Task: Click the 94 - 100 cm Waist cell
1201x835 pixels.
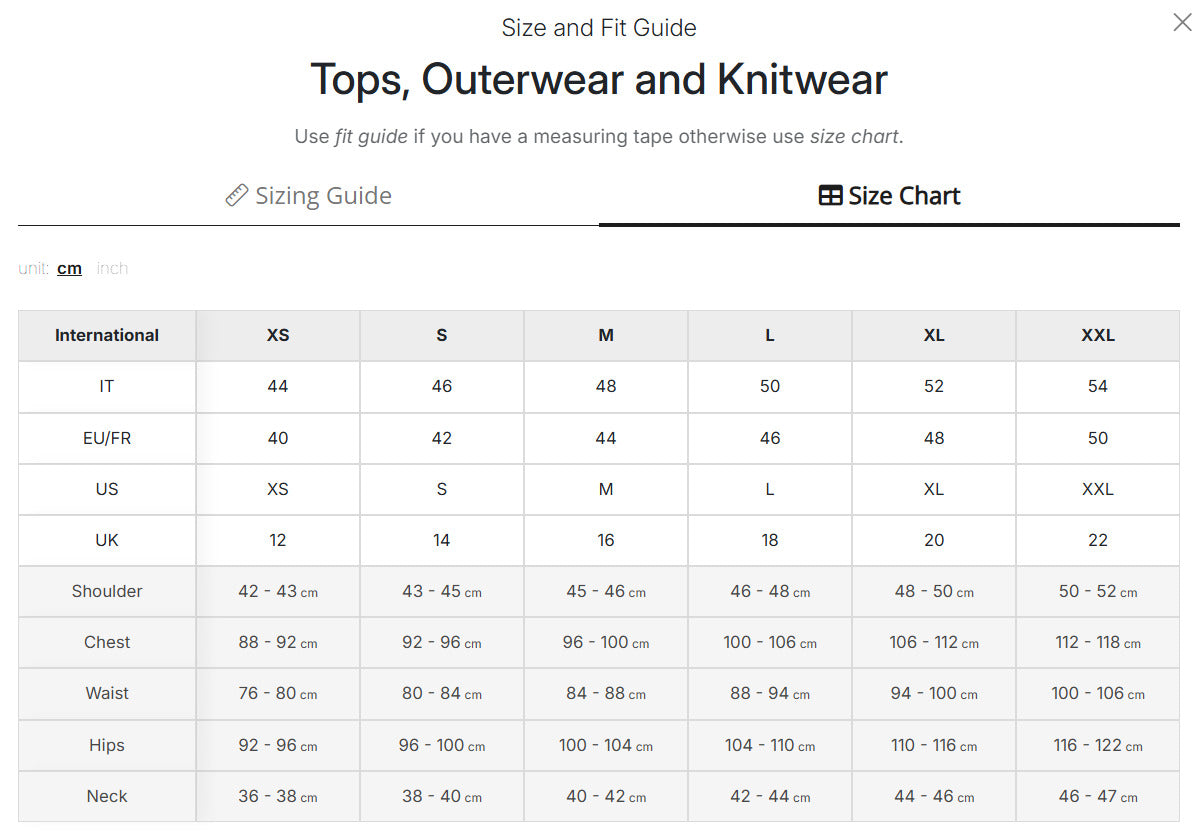Action: [x=934, y=693]
